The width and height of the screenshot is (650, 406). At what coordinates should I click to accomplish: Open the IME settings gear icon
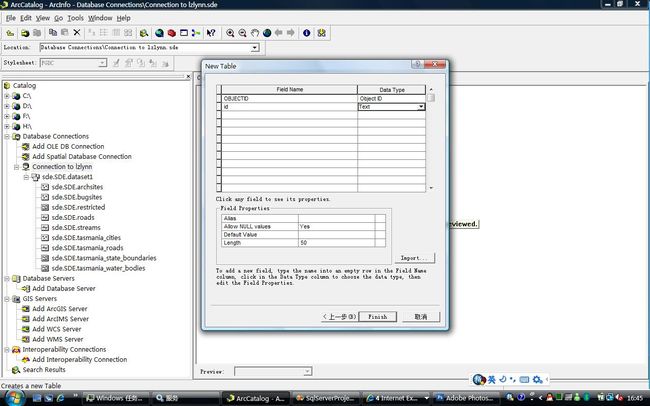point(537,379)
